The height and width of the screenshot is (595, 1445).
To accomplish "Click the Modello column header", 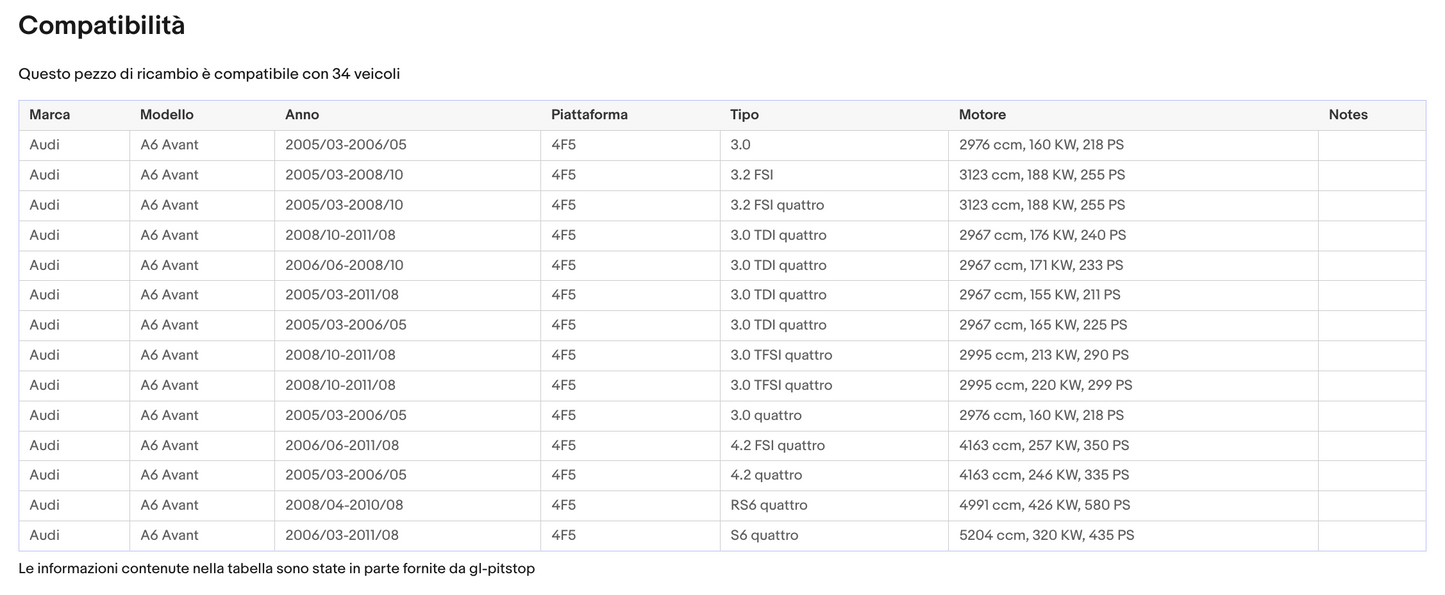I will tap(167, 115).
